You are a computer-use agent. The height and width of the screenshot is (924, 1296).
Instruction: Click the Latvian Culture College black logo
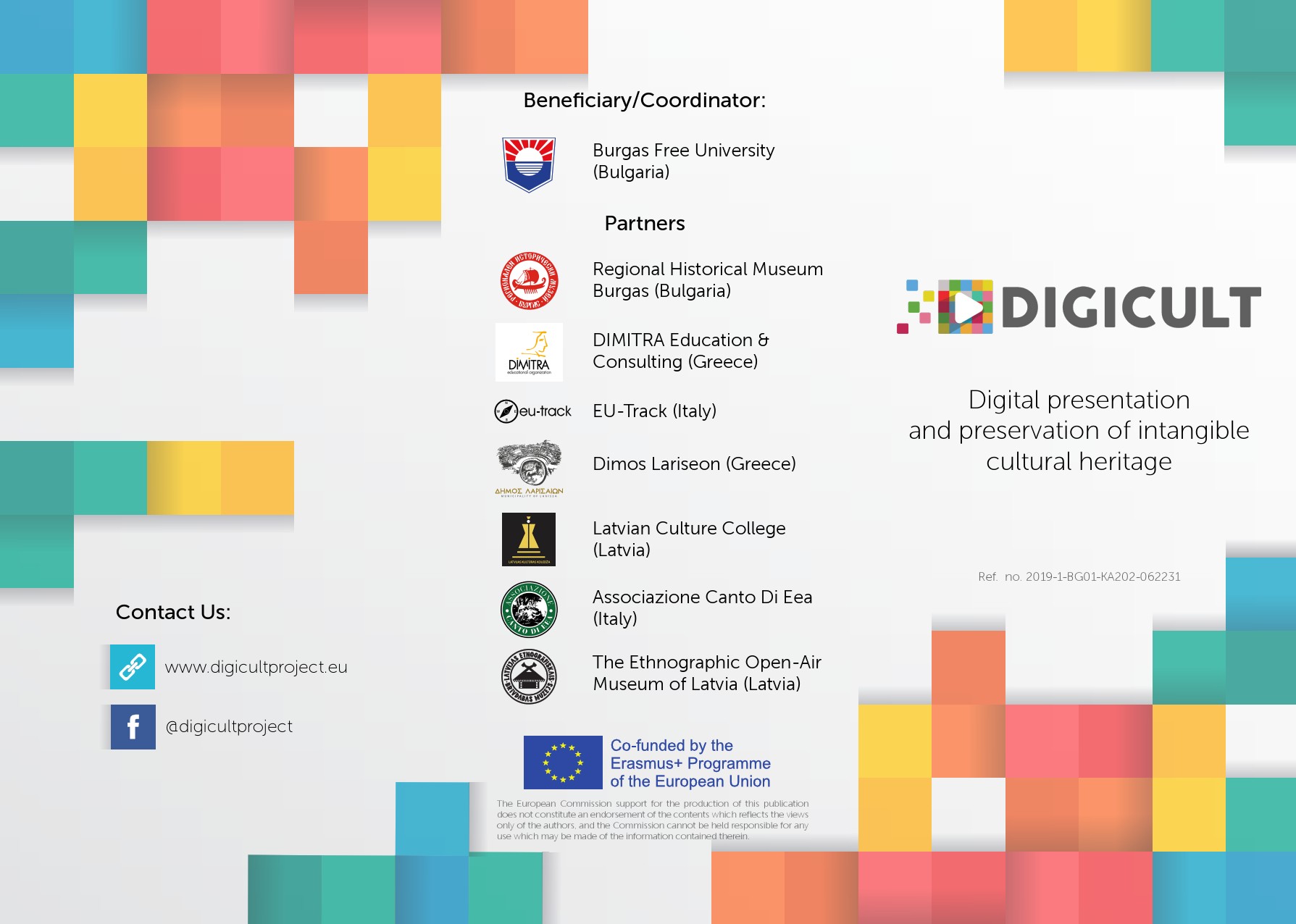click(529, 539)
